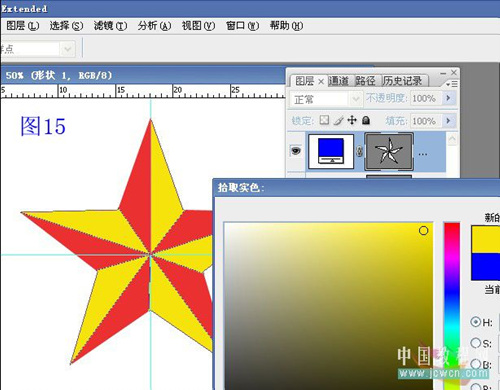The image size is (500, 390).
Task: Click the 拾取实色 dialog title bar
Action: pyautogui.click(x=357, y=188)
